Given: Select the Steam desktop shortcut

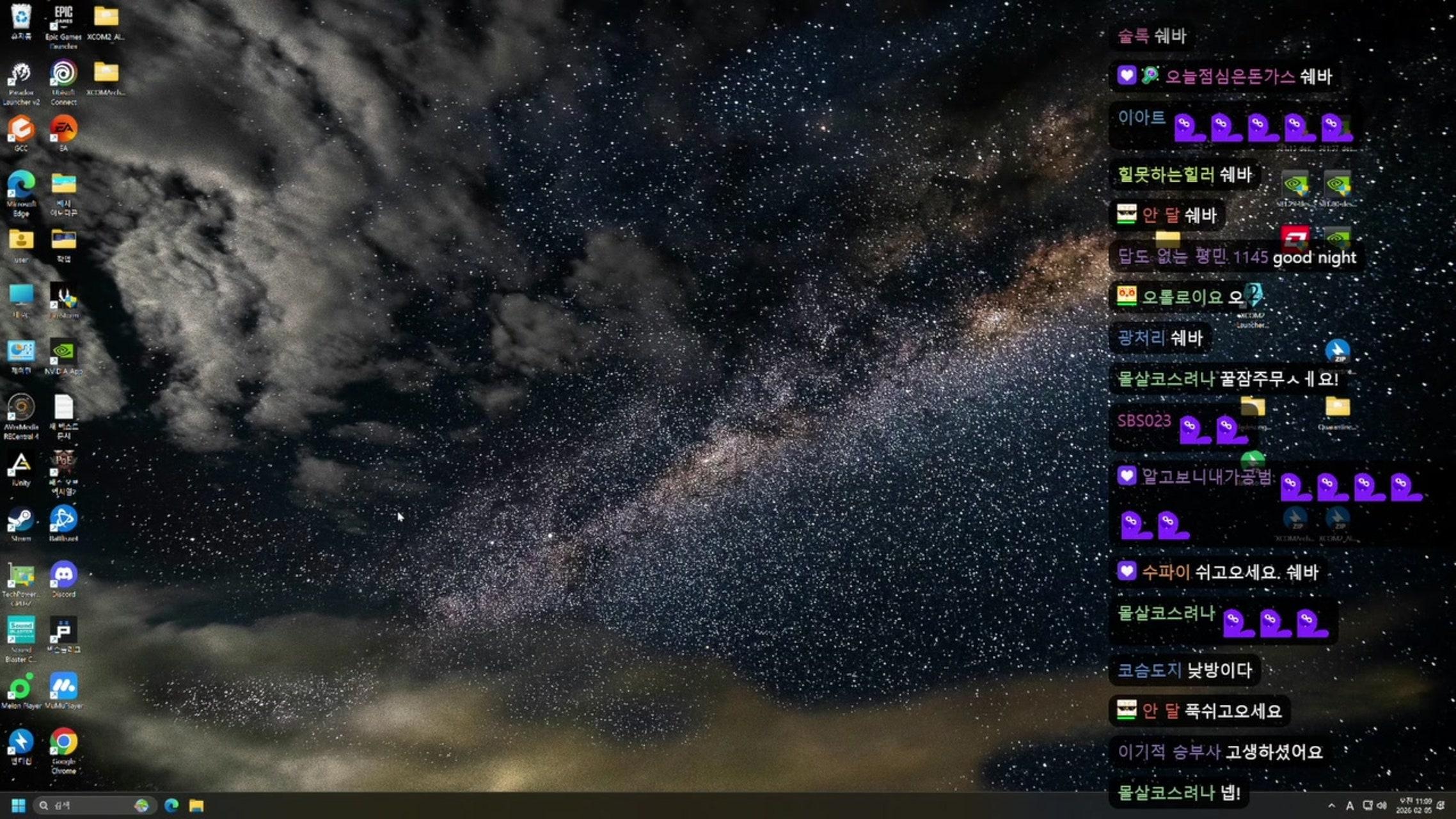Looking at the screenshot, I should coord(20,520).
